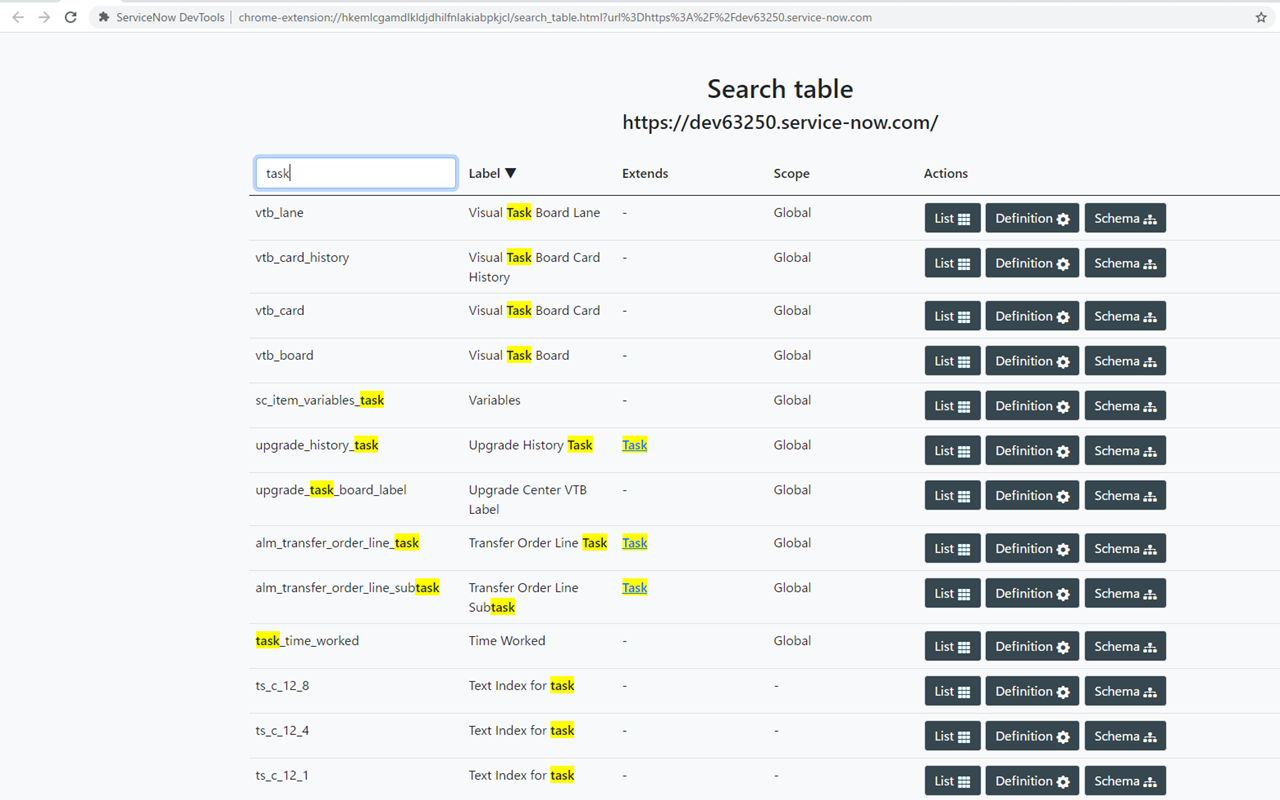Open Definition for alm_transfer_order_line_subtask
Screen dimensions: 1280x800
[x=1032, y=594]
